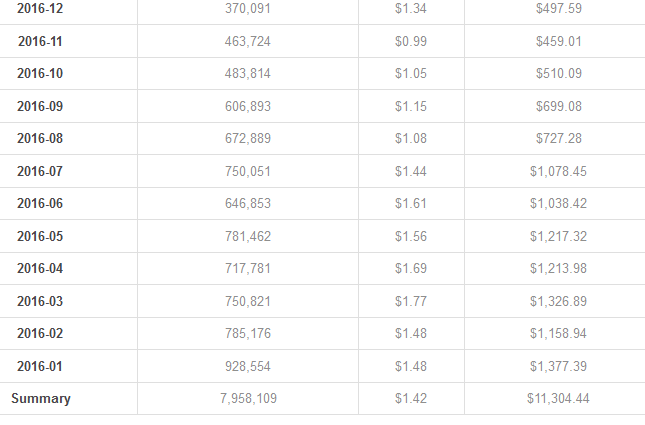Click the 2016-04 row header
This screenshot has height=425, width=645.
tap(41, 269)
